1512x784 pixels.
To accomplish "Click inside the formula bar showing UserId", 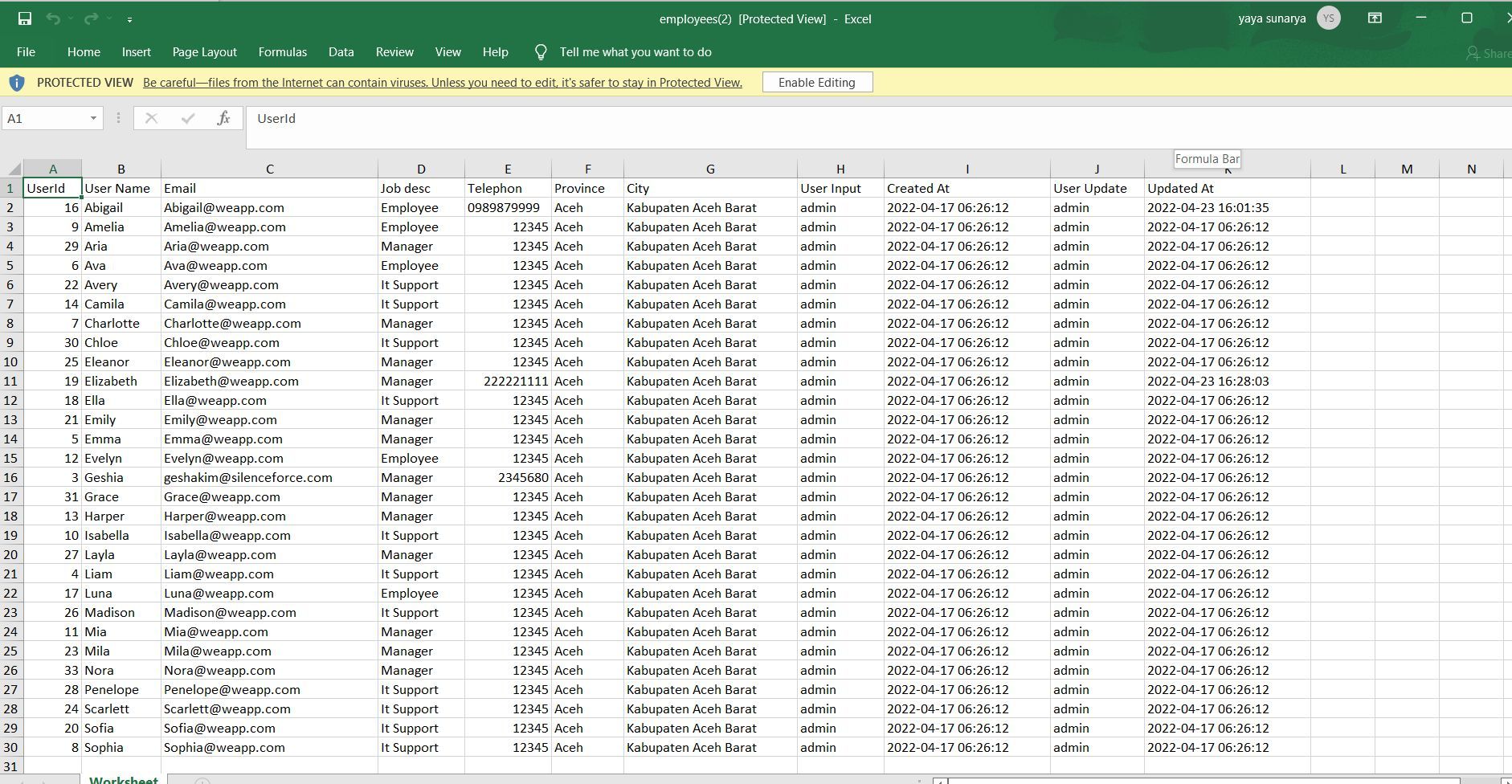I will 723,119.
